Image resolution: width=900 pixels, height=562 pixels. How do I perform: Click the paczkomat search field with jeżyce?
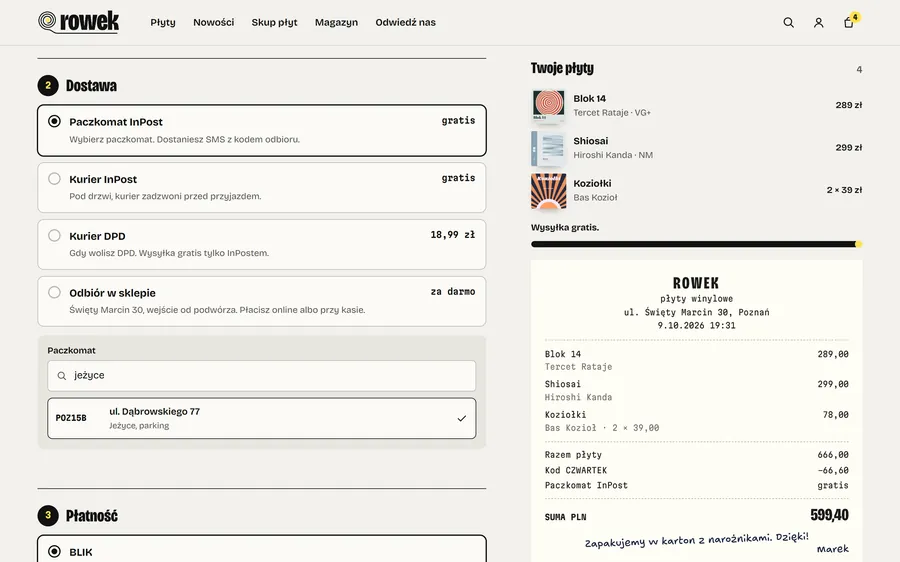tap(262, 376)
